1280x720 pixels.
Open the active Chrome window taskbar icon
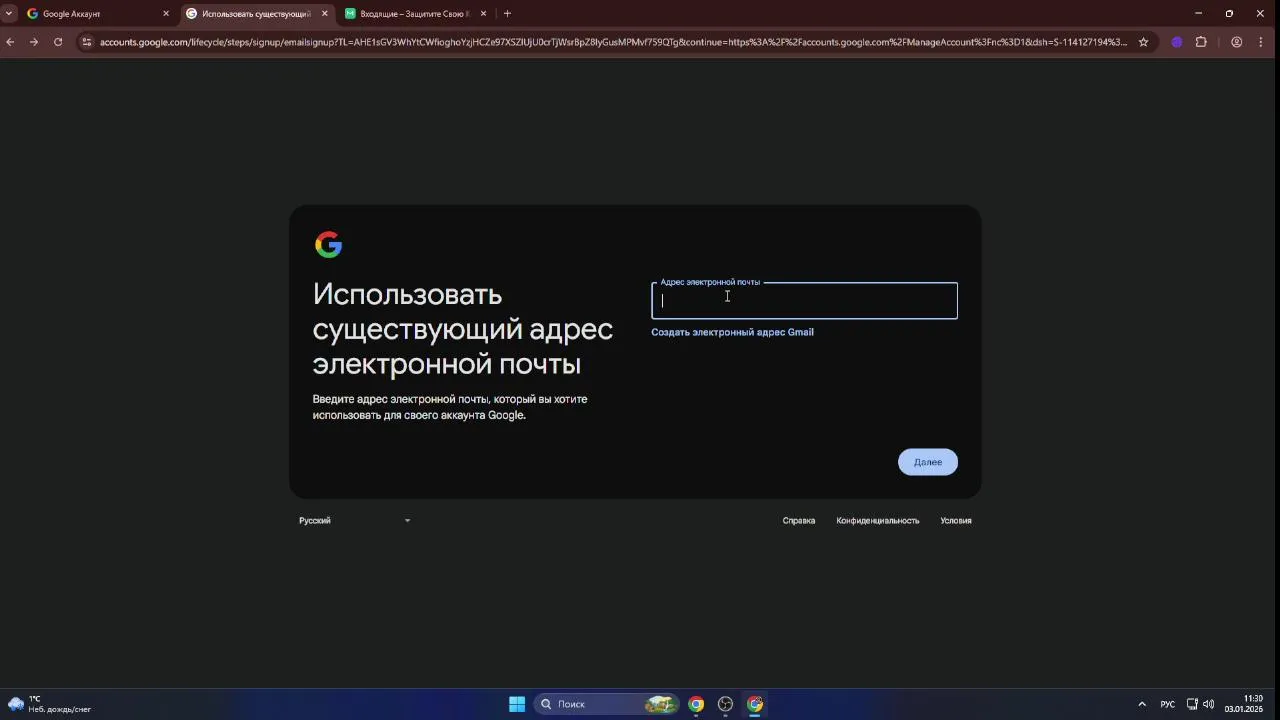coord(755,704)
